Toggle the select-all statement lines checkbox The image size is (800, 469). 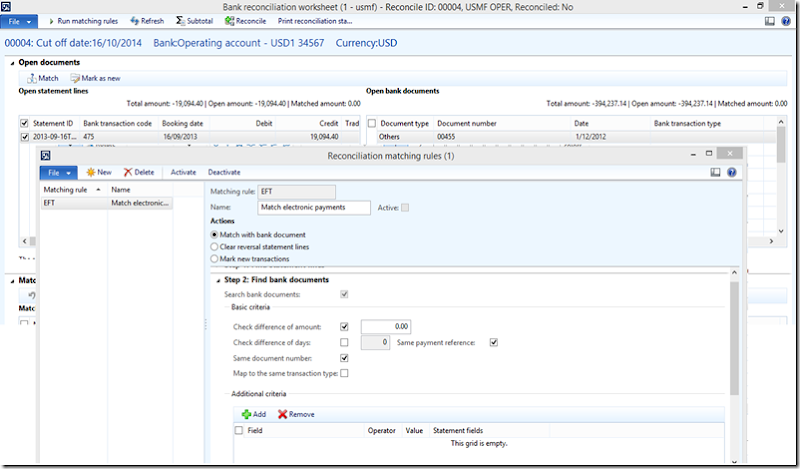click(24, 123)
